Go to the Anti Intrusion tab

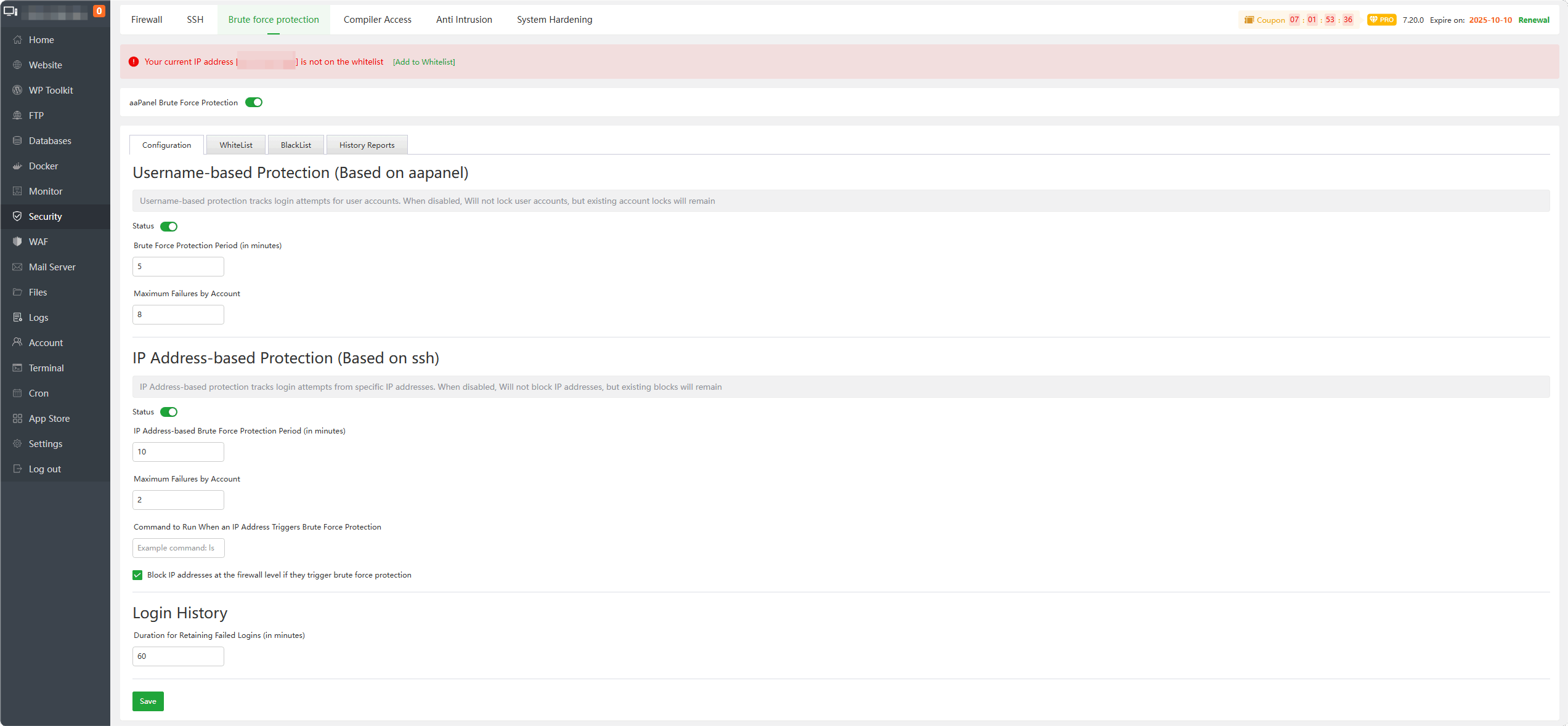[464, 20]
